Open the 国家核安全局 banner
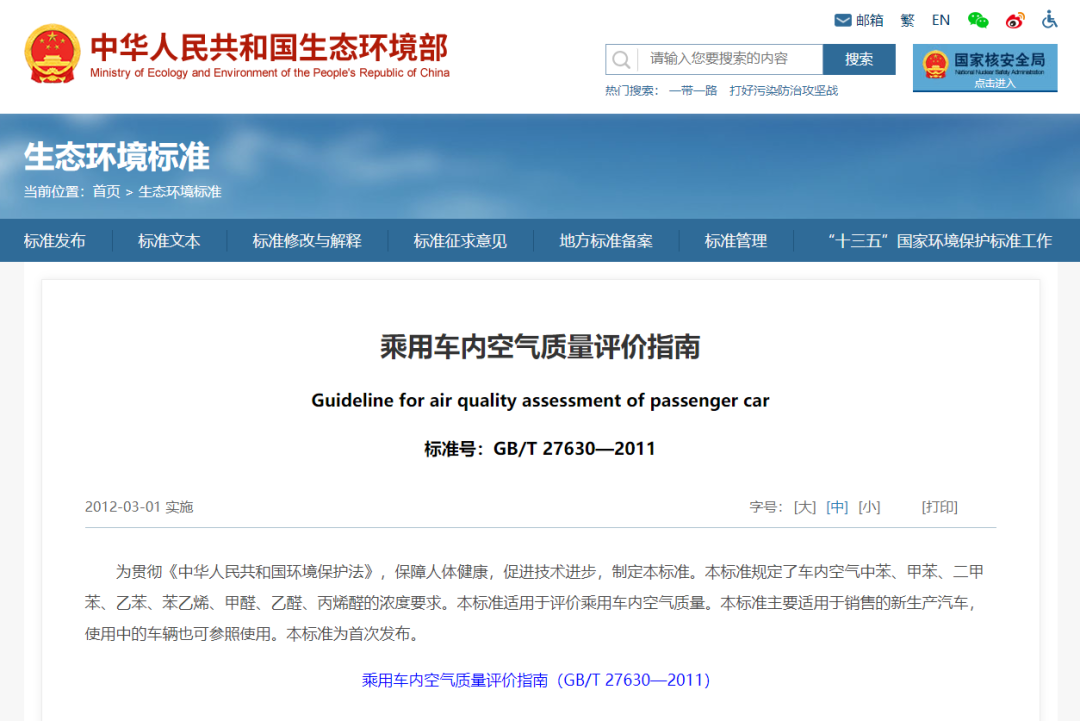The width and height of the screenshot is (1080, 721). [985, 67]
